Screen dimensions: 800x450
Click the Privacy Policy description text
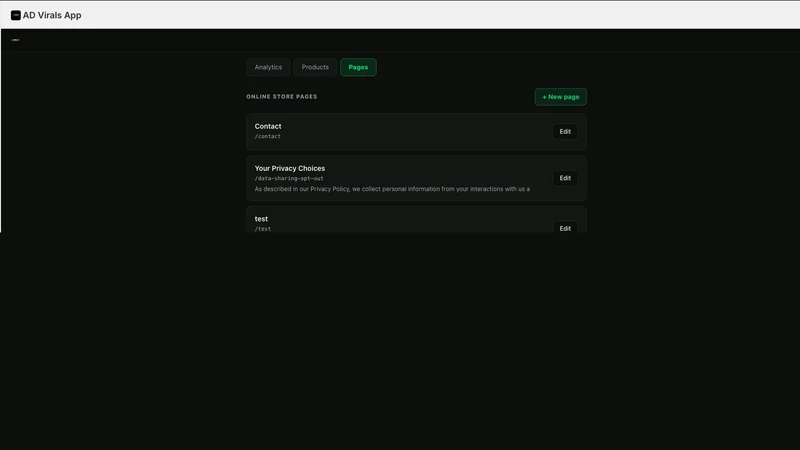tap(392, 189)
